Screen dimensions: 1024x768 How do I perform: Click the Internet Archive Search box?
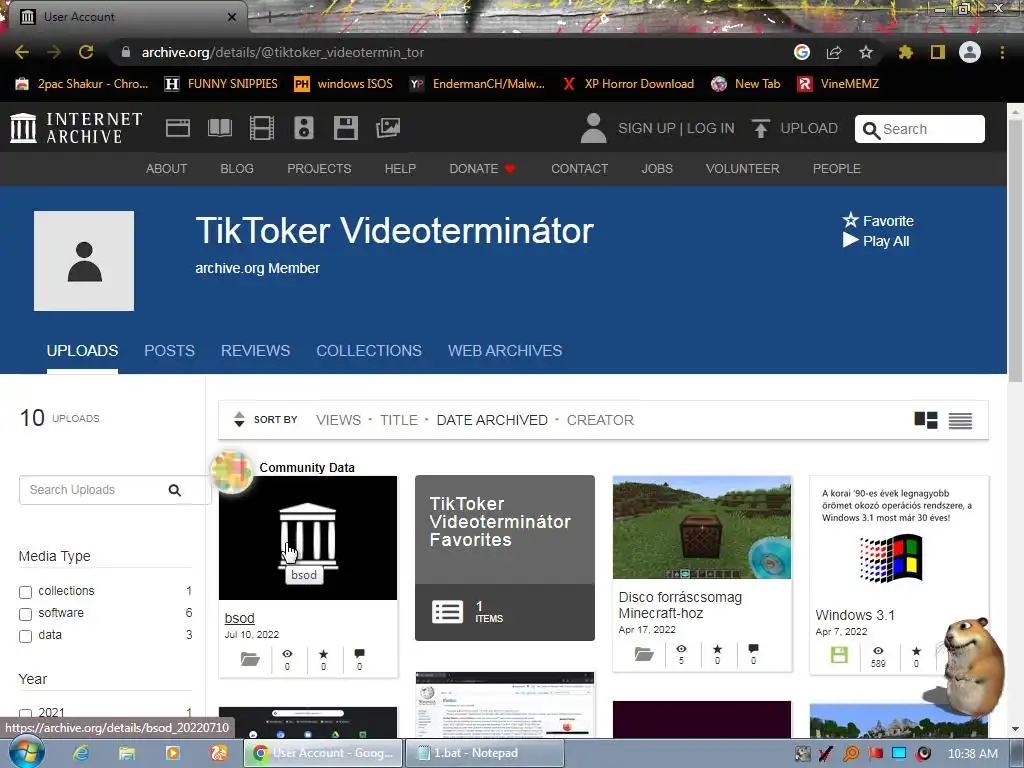[x=920, y=129]
